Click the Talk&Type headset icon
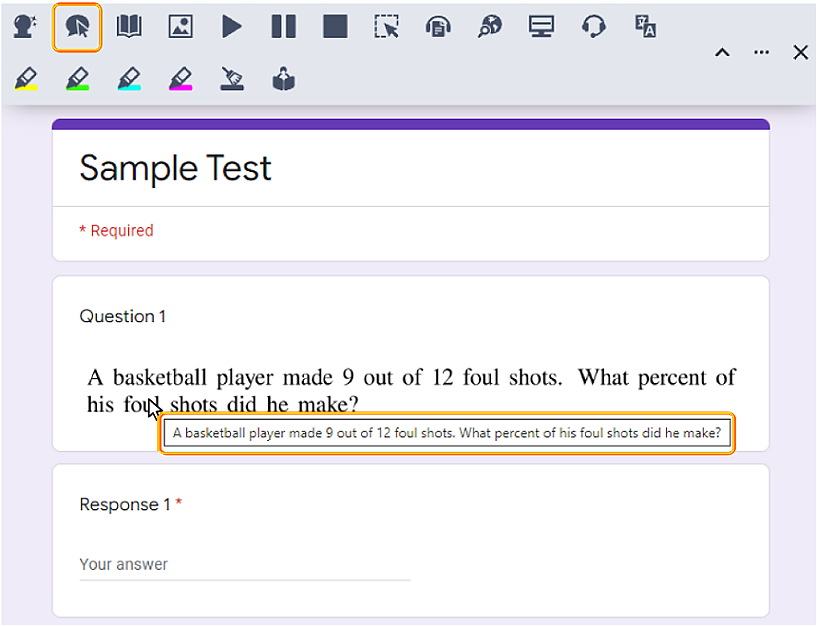This screenshot has width=817, height=626. [x=593, y=26]
